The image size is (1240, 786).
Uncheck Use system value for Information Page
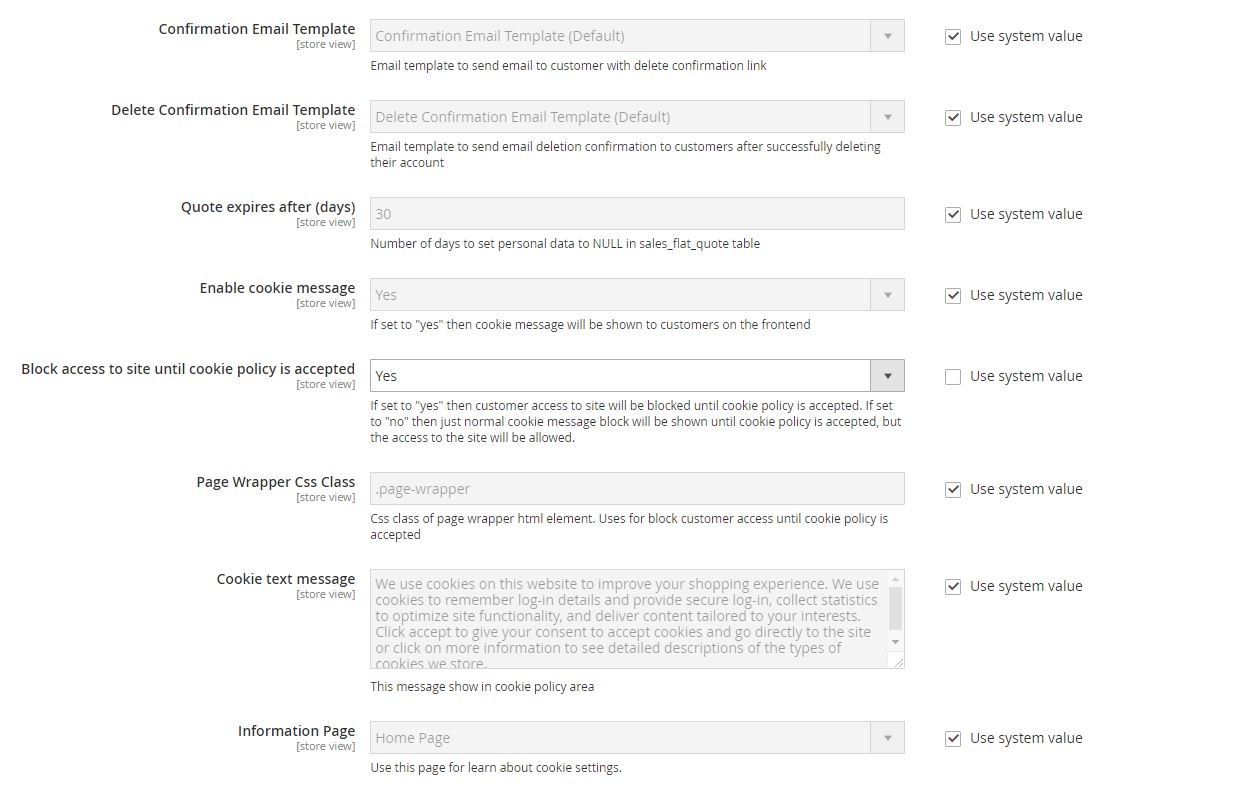953,739
